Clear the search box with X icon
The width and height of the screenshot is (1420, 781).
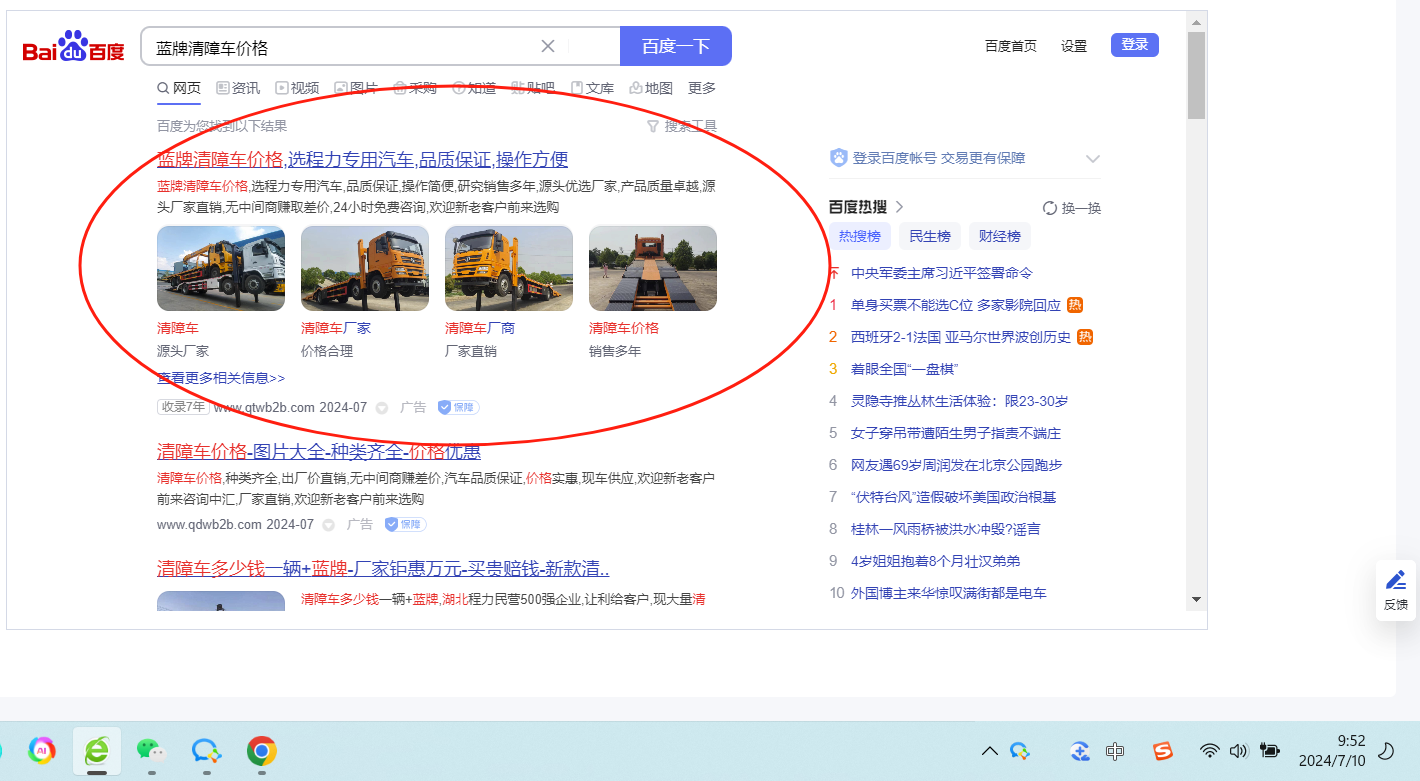click(x=547, y=46)
